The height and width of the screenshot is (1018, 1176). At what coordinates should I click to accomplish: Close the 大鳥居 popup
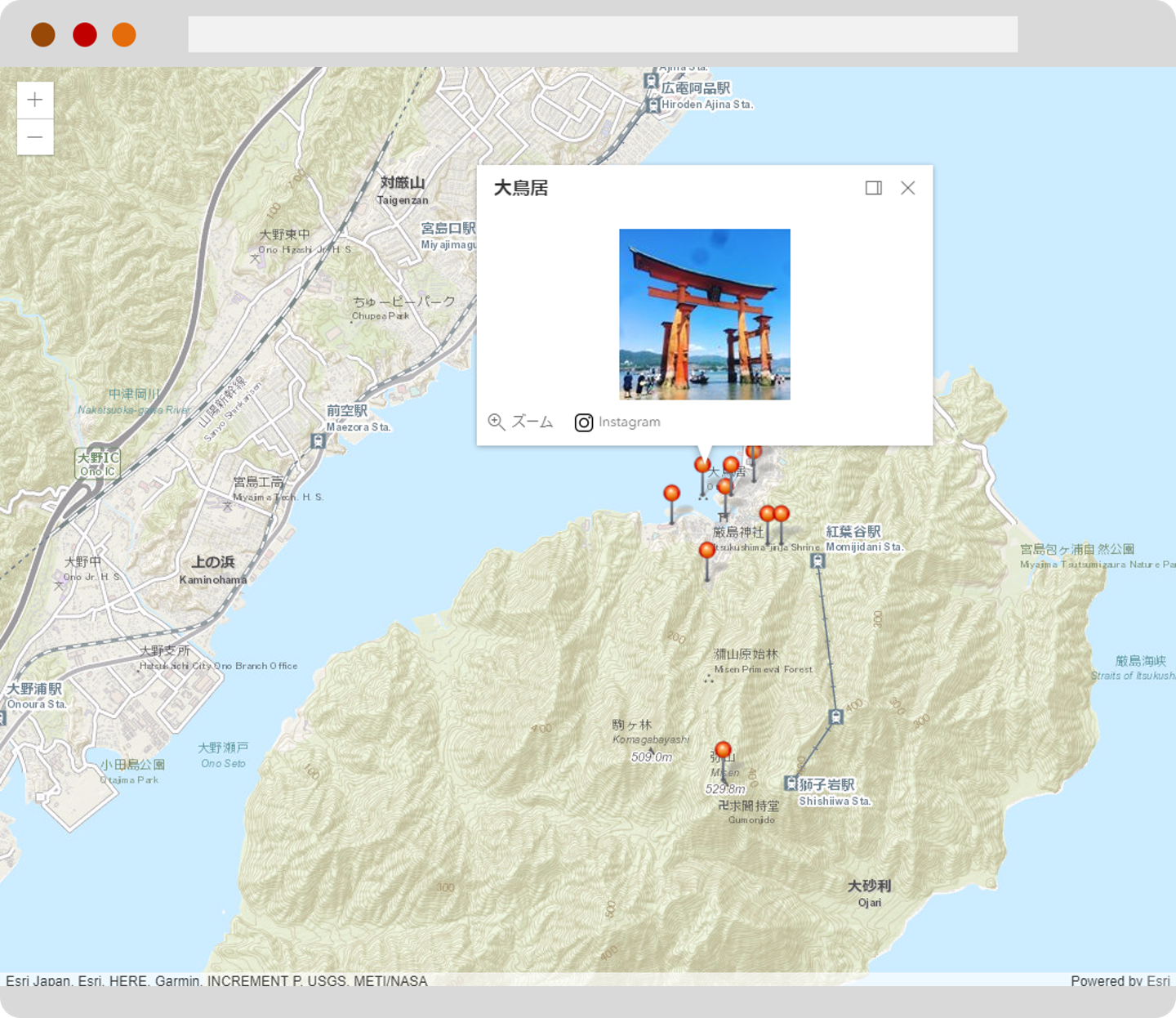(907, 188)
